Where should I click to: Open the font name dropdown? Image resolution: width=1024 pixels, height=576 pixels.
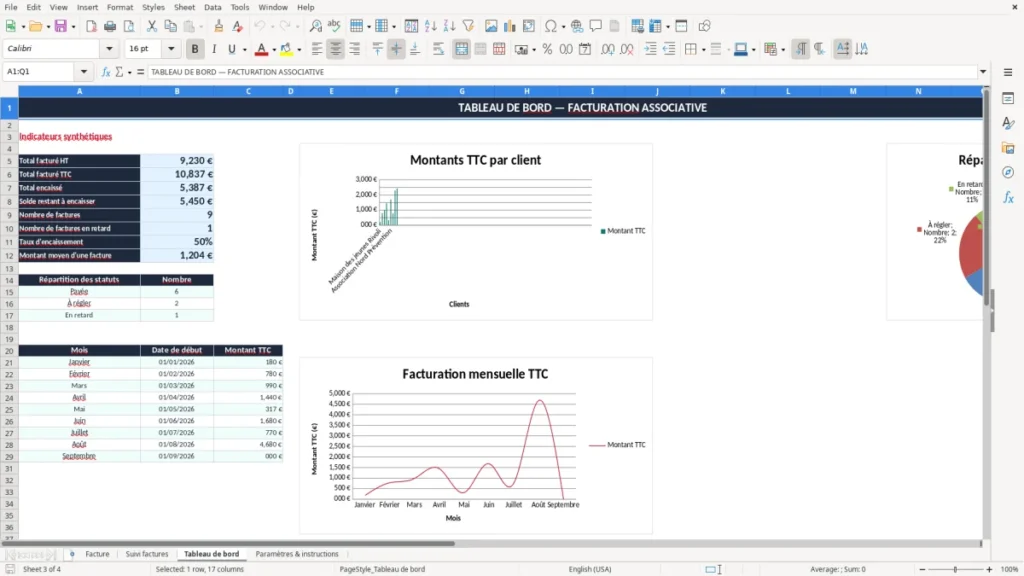(109, 48)
